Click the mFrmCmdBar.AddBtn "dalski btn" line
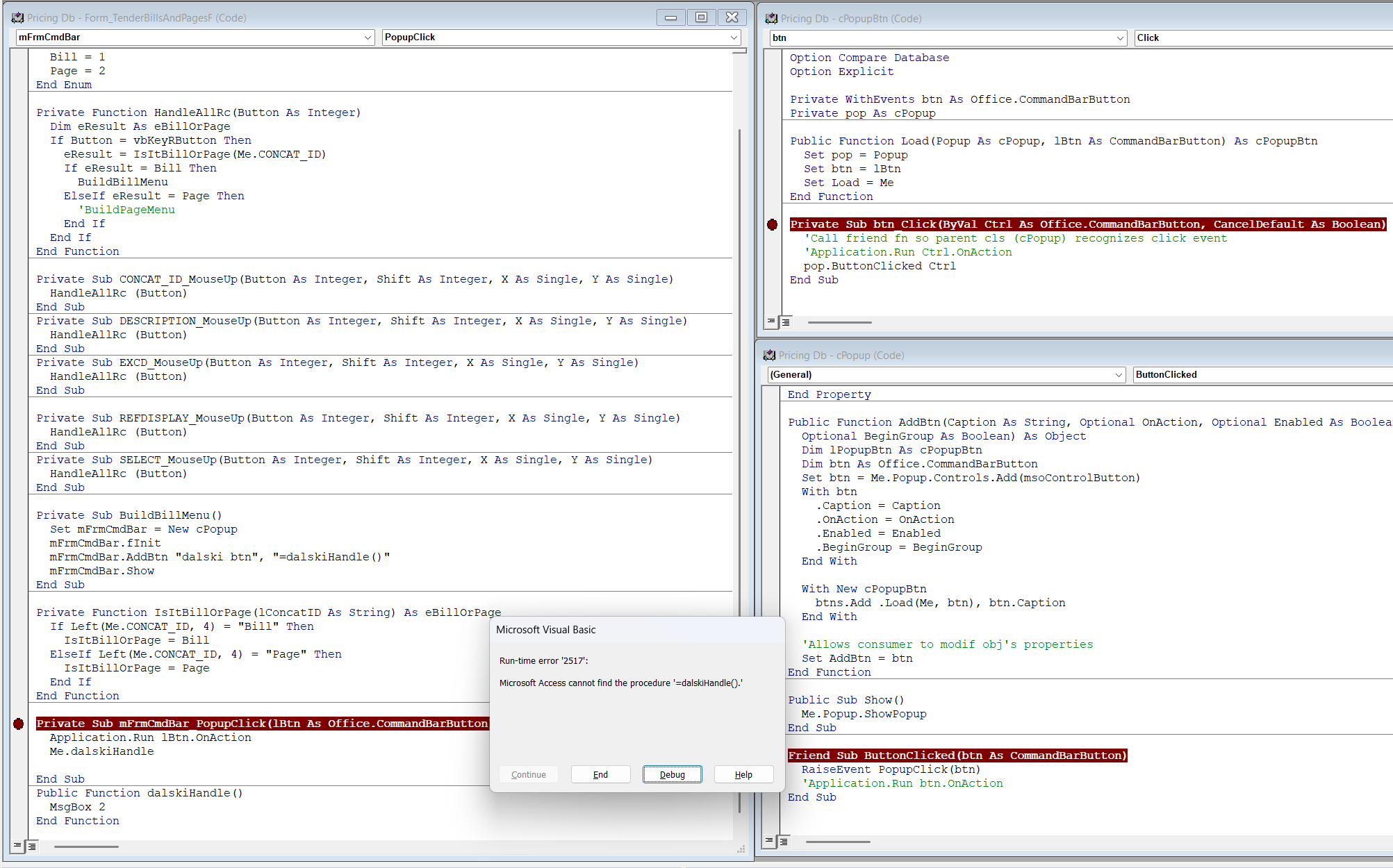The height and width of the screenshot is (868, 1393). pos(220,557)
